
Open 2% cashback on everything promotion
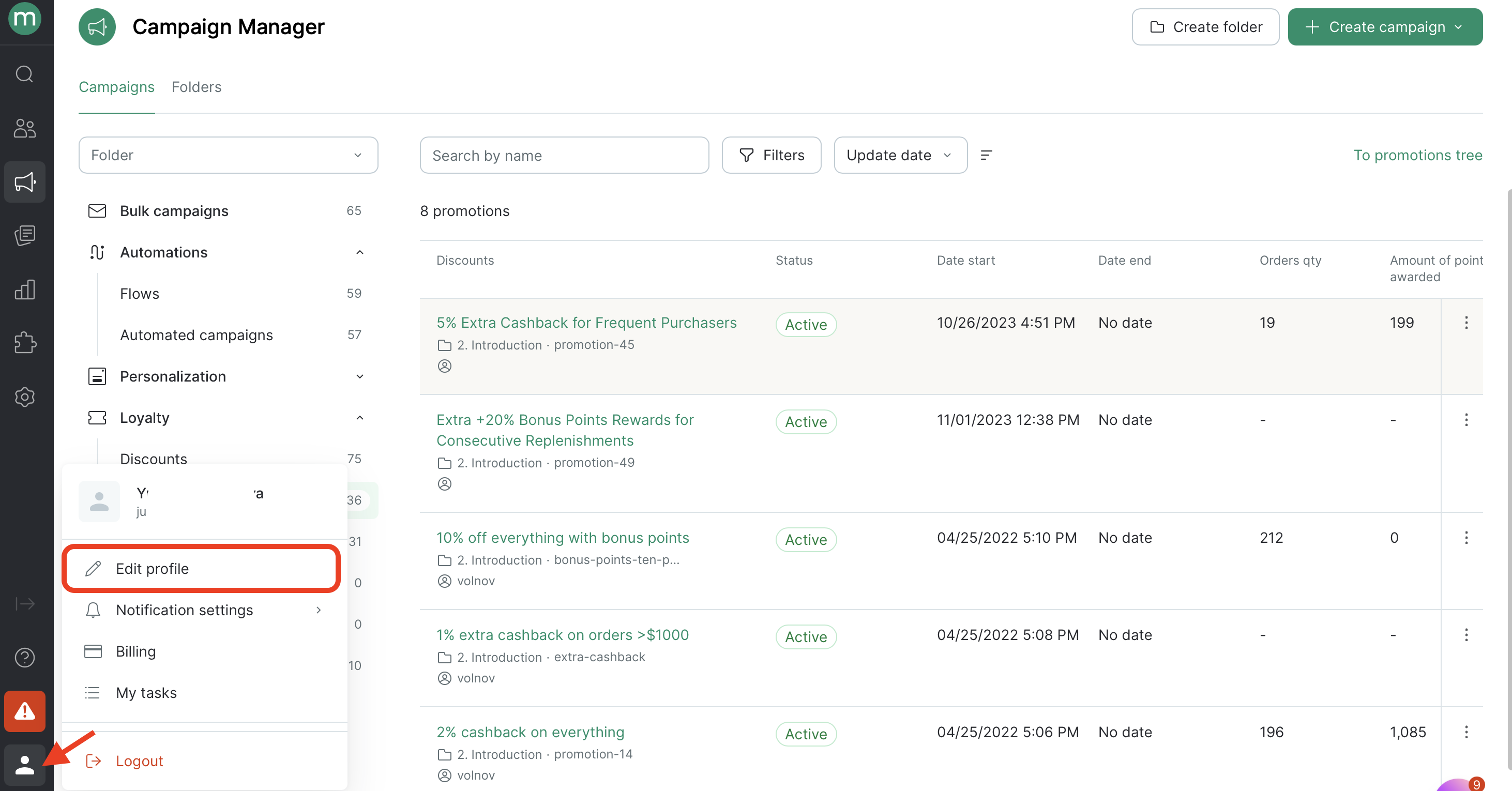(x=530, y=732)
